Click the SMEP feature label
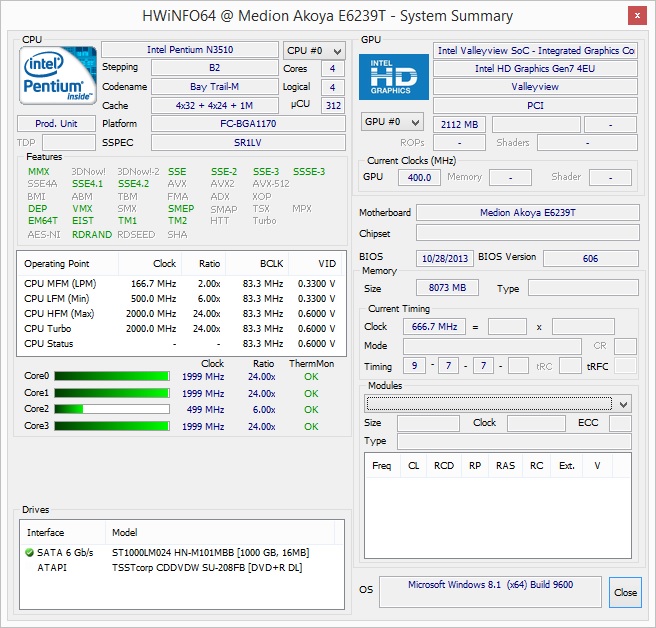This screenshot has width=656, height=628. coord(181,208)
